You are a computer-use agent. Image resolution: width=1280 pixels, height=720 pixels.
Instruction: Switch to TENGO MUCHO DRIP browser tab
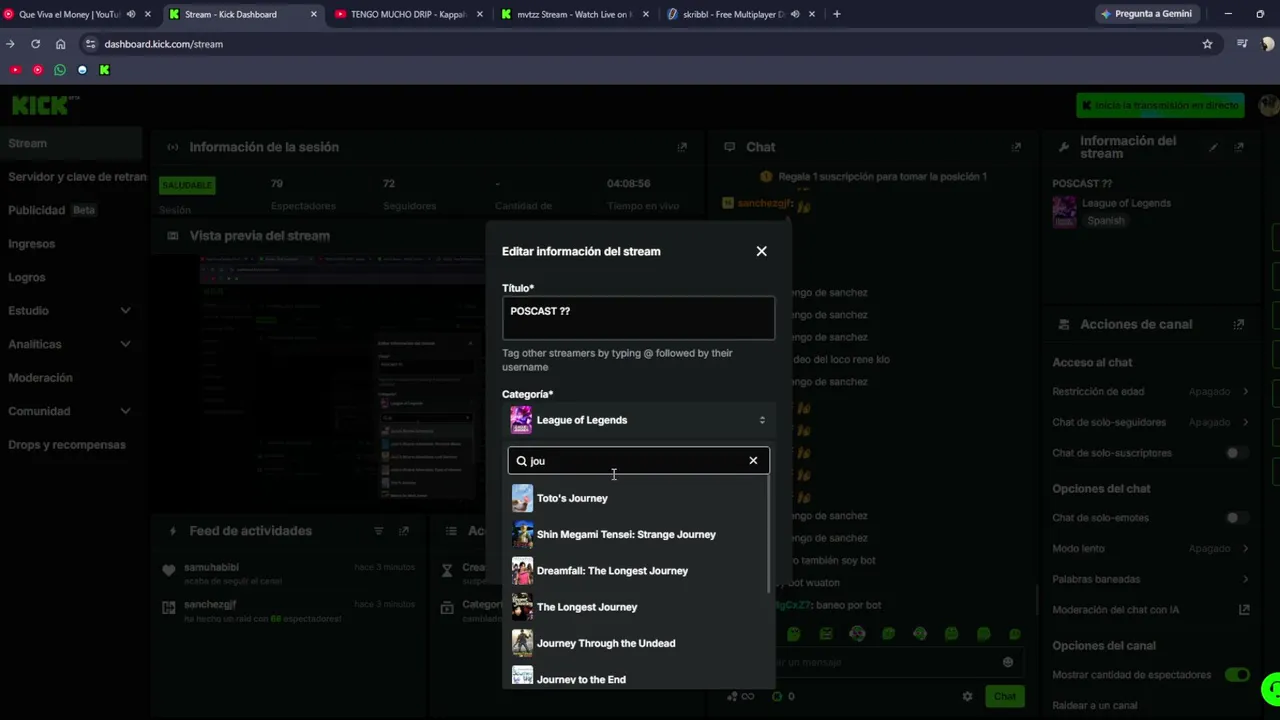[x=407, y=14]
